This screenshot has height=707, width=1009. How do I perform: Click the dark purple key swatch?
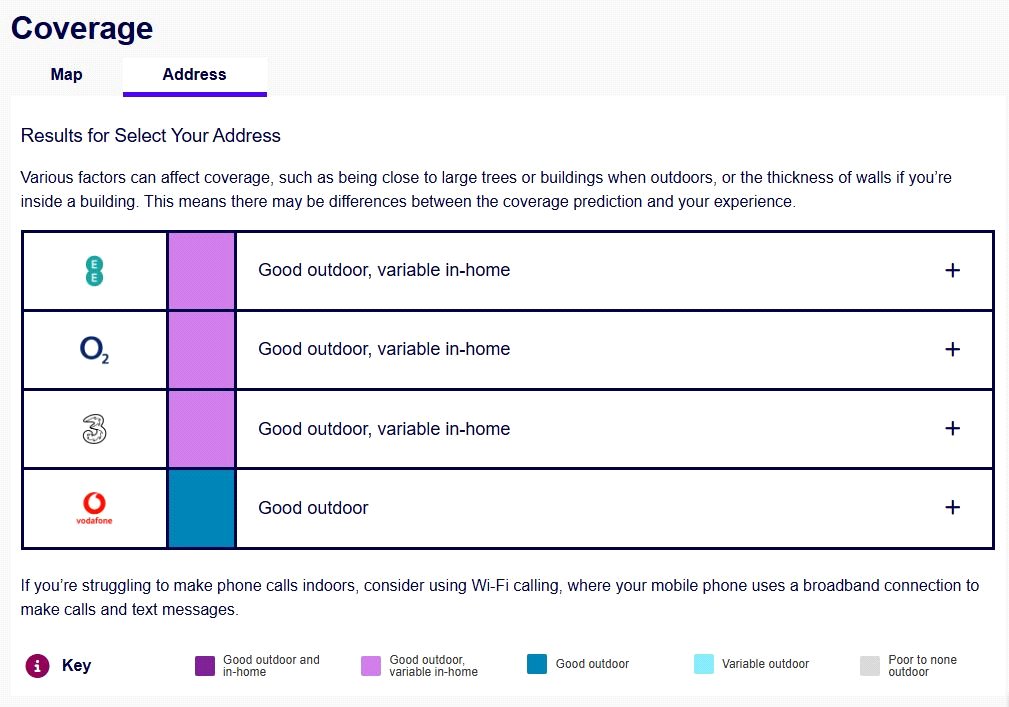[205, 665]
